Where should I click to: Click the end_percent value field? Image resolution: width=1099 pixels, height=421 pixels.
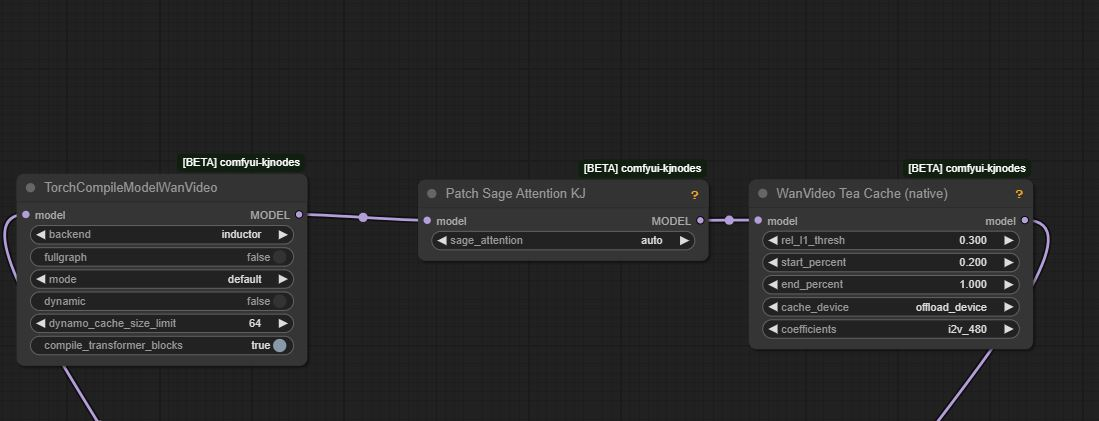tap(891, 284)
